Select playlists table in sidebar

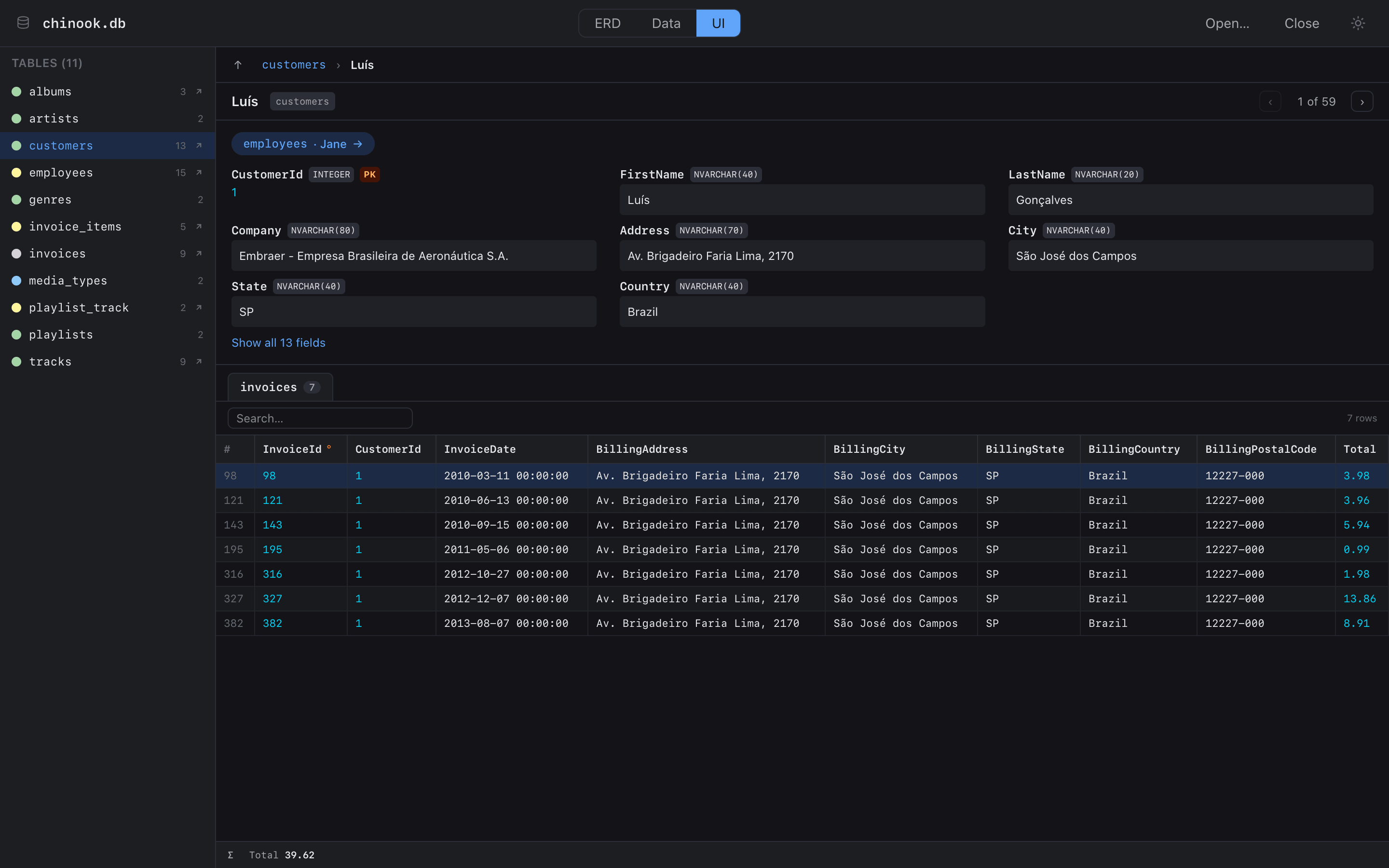pyautogui.click(x=108, y=334)
